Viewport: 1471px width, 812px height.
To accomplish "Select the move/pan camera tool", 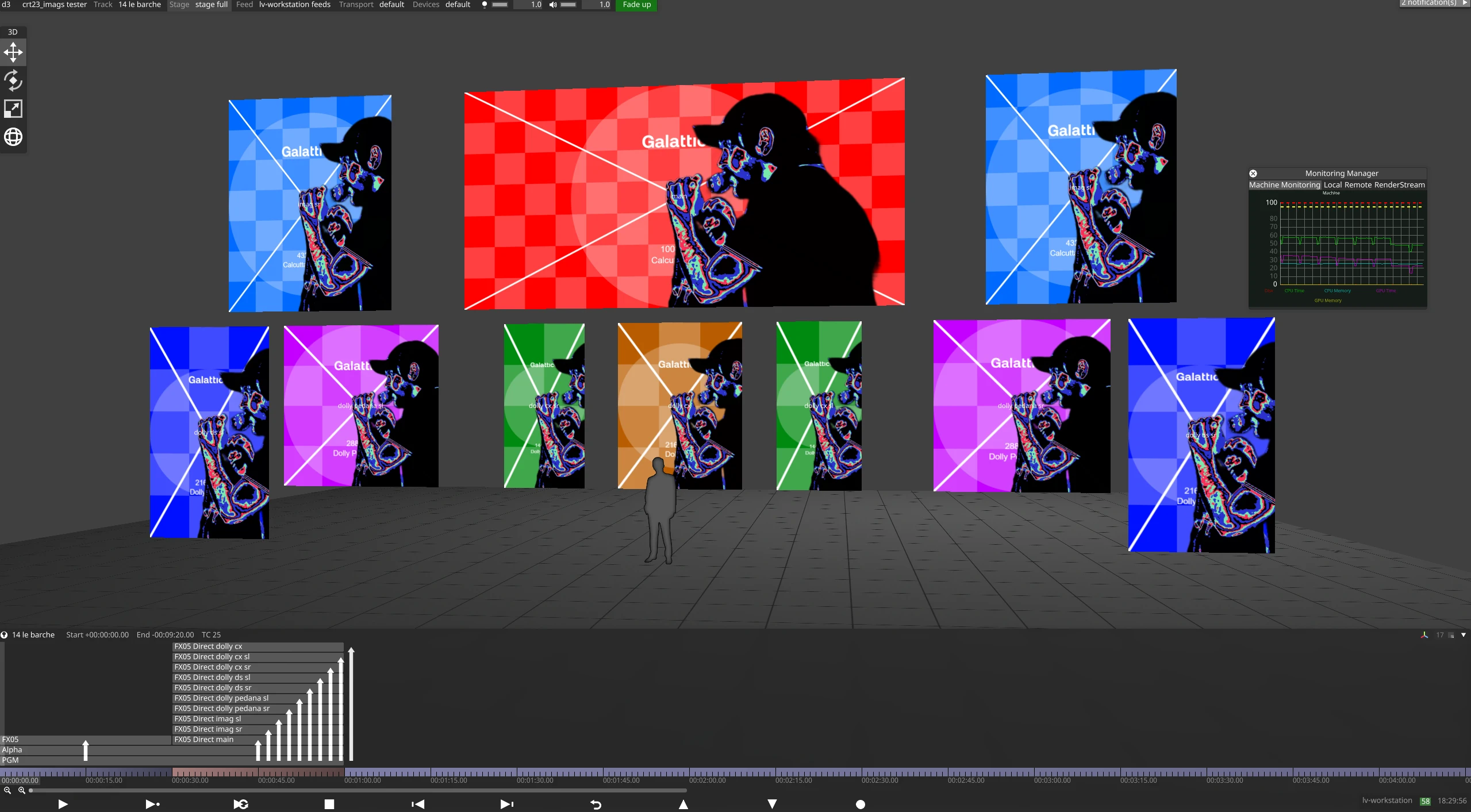I will tap(13, 53).
